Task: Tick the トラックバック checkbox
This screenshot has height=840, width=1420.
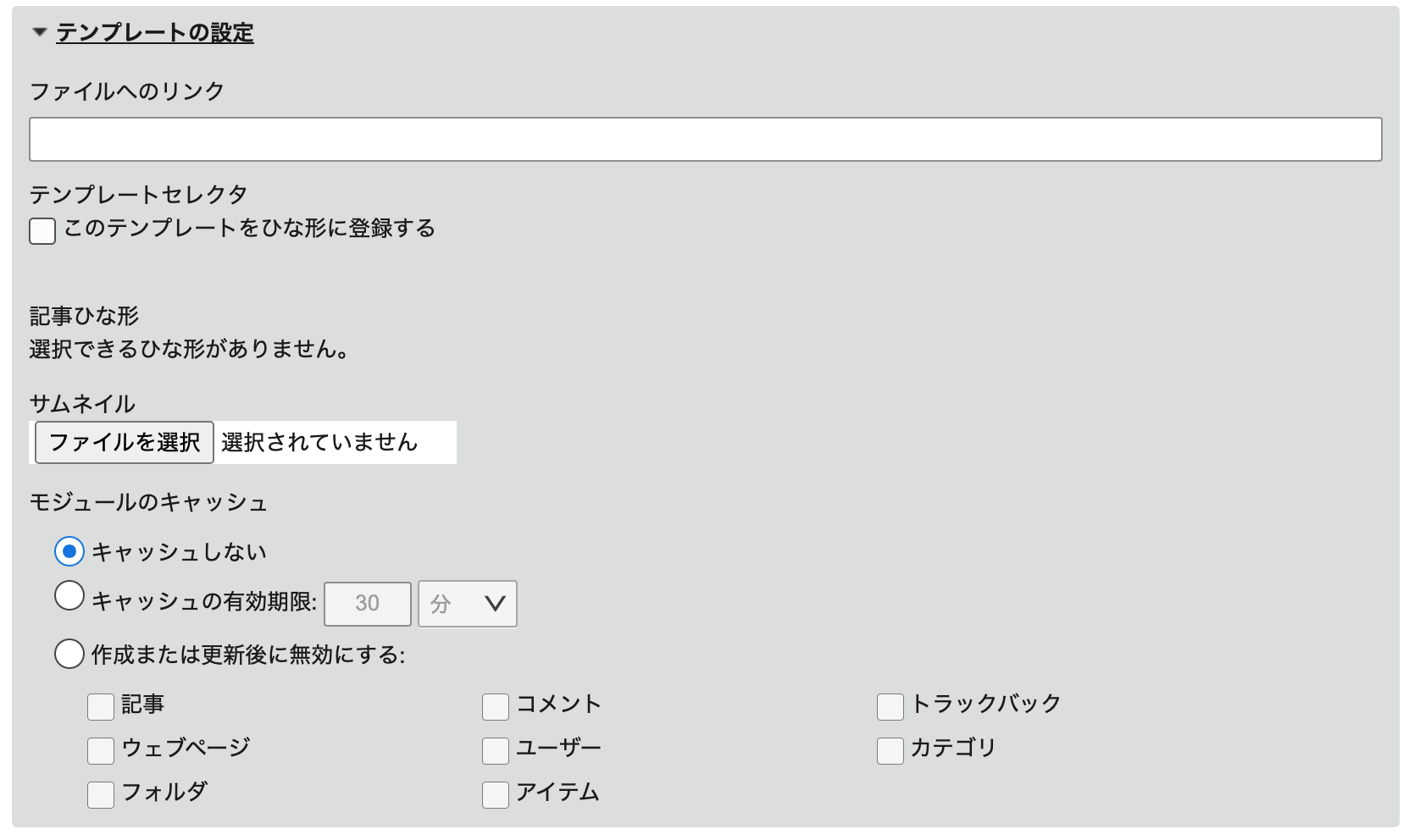Action: pyautogui.click(x=890, y=706)
